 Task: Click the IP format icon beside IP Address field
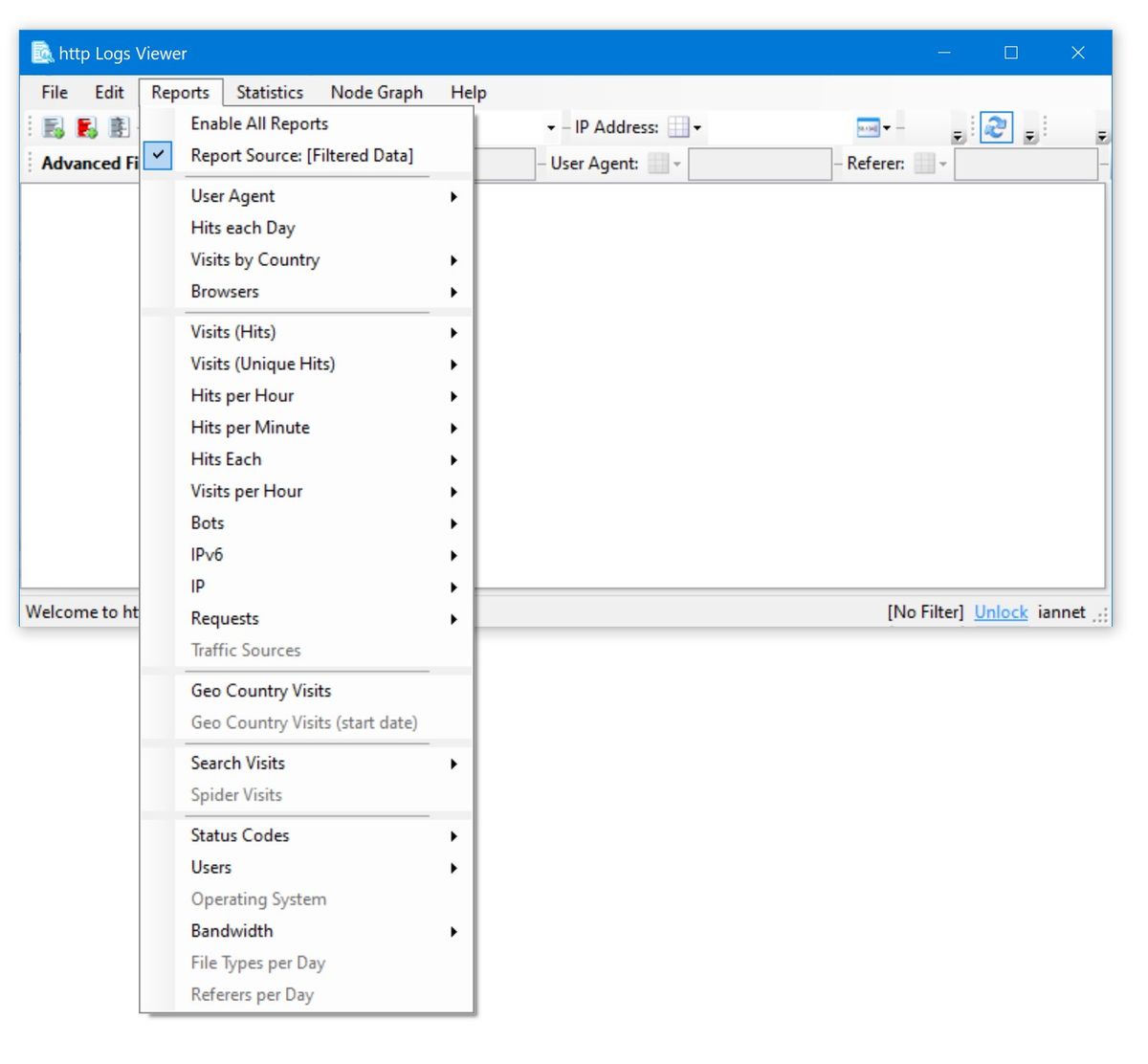tap(867, 126)
